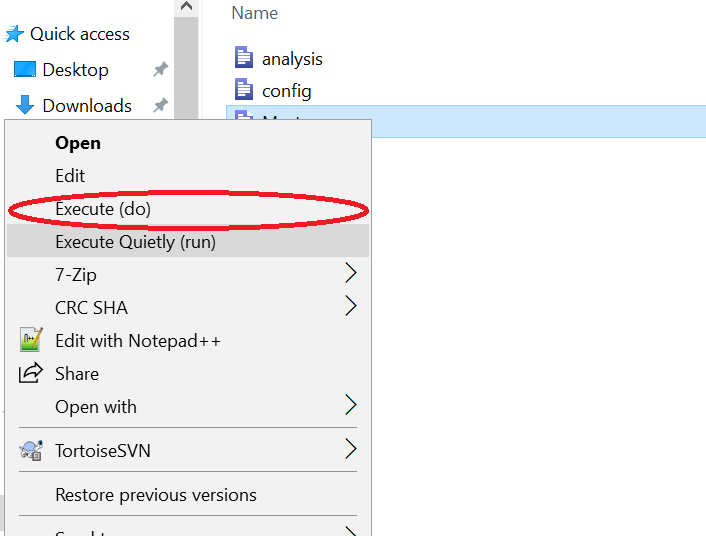Choose Edit from the context menu
The width and height of the screenshot is (706, 536).
click(x=70, y=175)
